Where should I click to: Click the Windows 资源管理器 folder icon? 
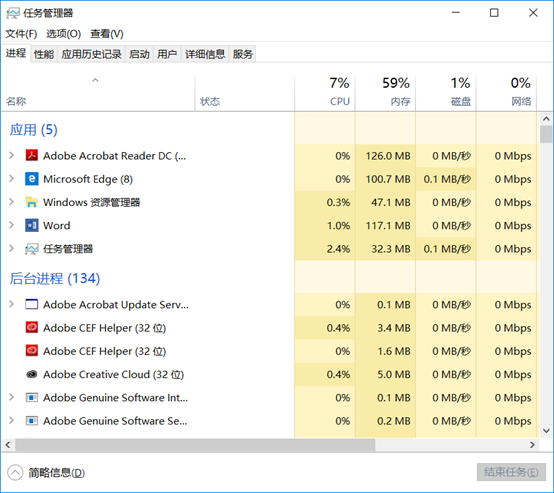pyautogui.click(x=32, y=202)
